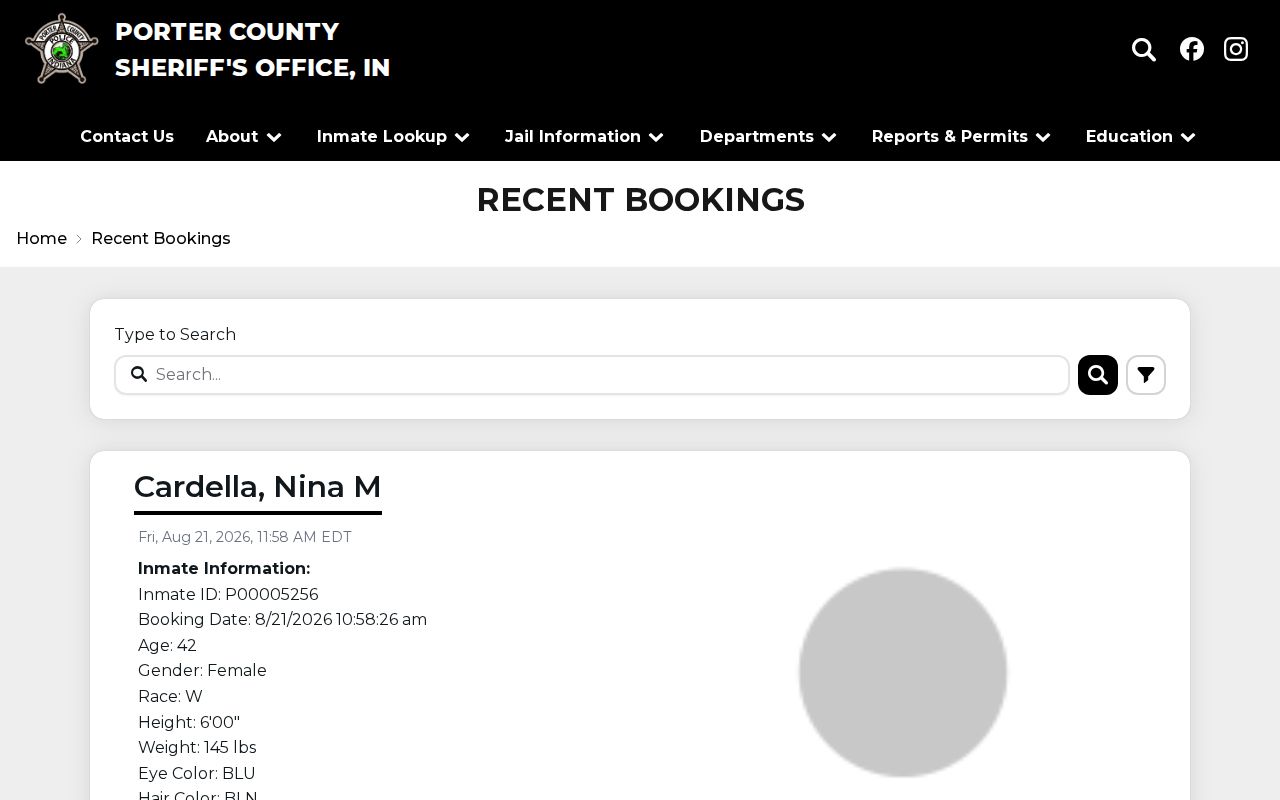Open the Cardella, Nina M booking record
This screenshot has height=800, width=1280.
point(258,487)
